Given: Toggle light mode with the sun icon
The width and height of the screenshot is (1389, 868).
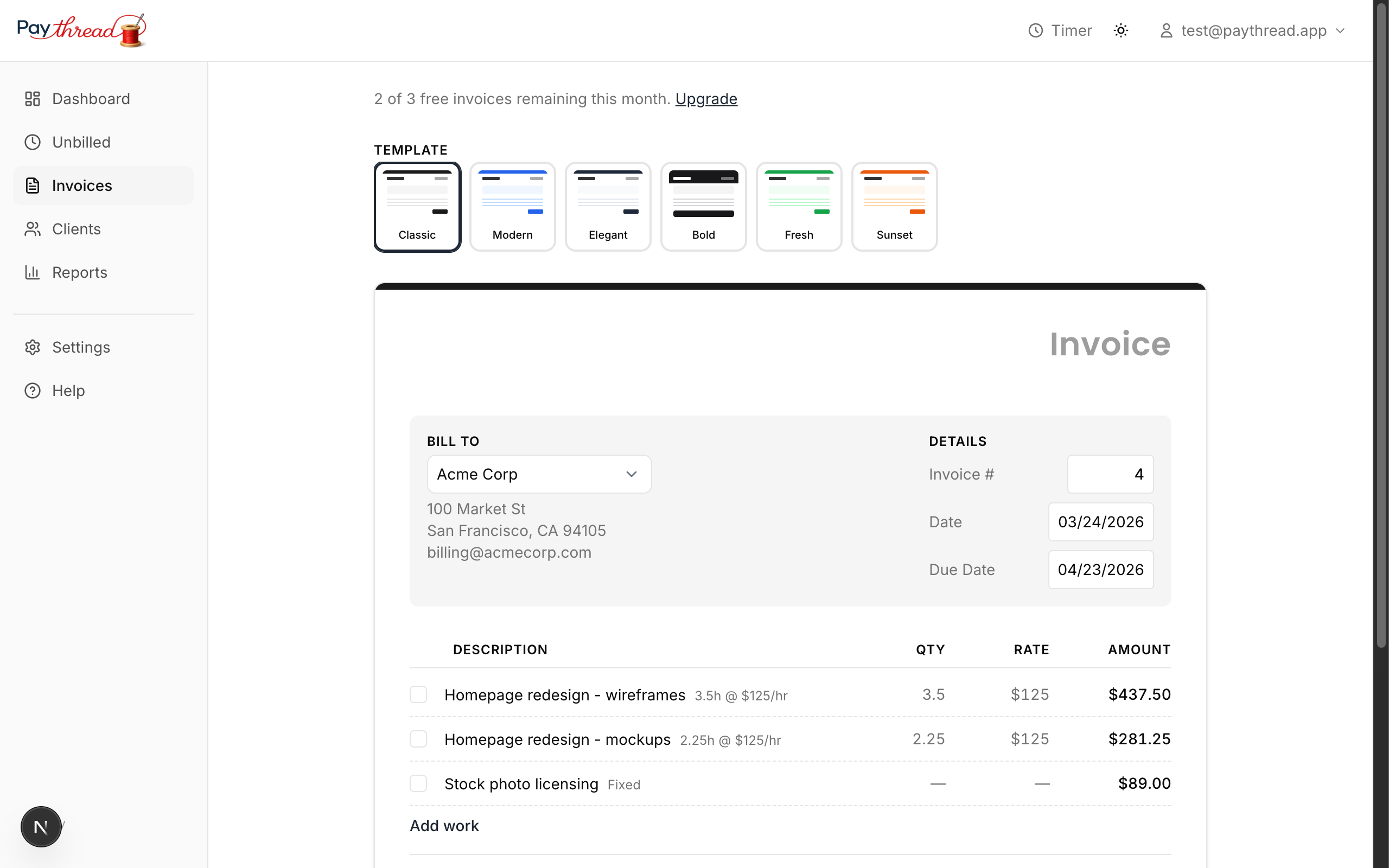Looking at the screenshot, I should 1121,30.
